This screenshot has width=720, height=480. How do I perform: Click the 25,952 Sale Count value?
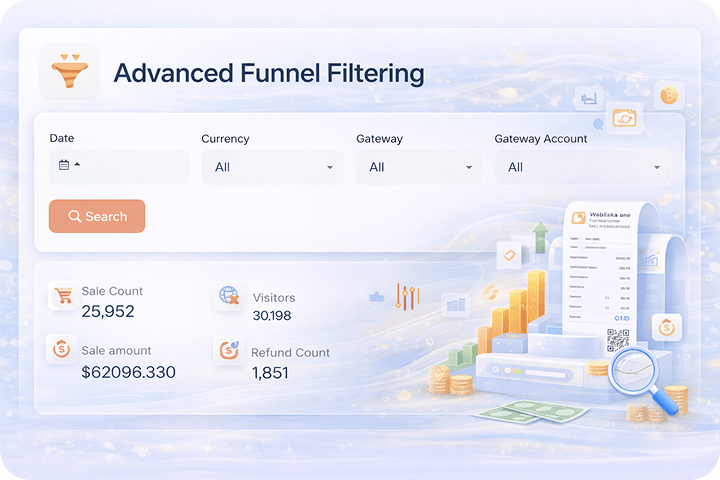pos(108,311)
